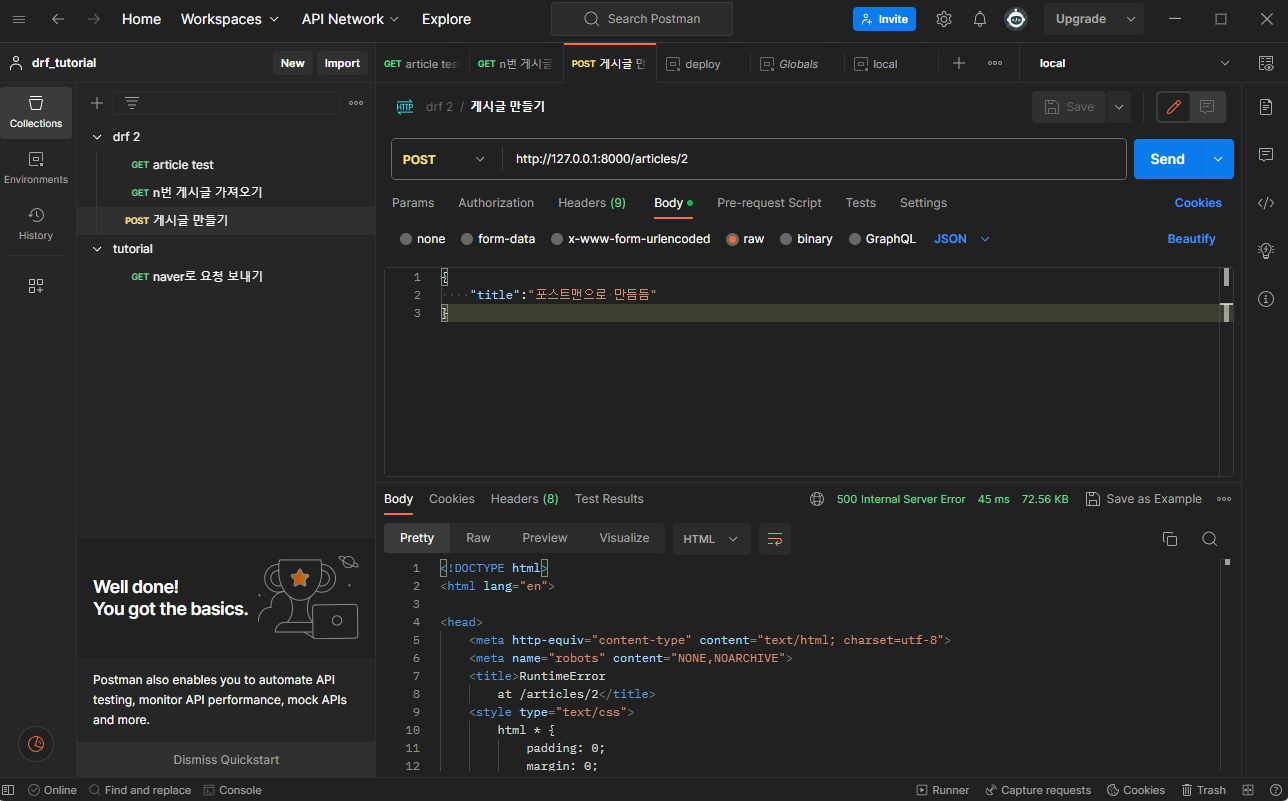
Task: Open tab overflow options menu
Action: coord(995,63)
